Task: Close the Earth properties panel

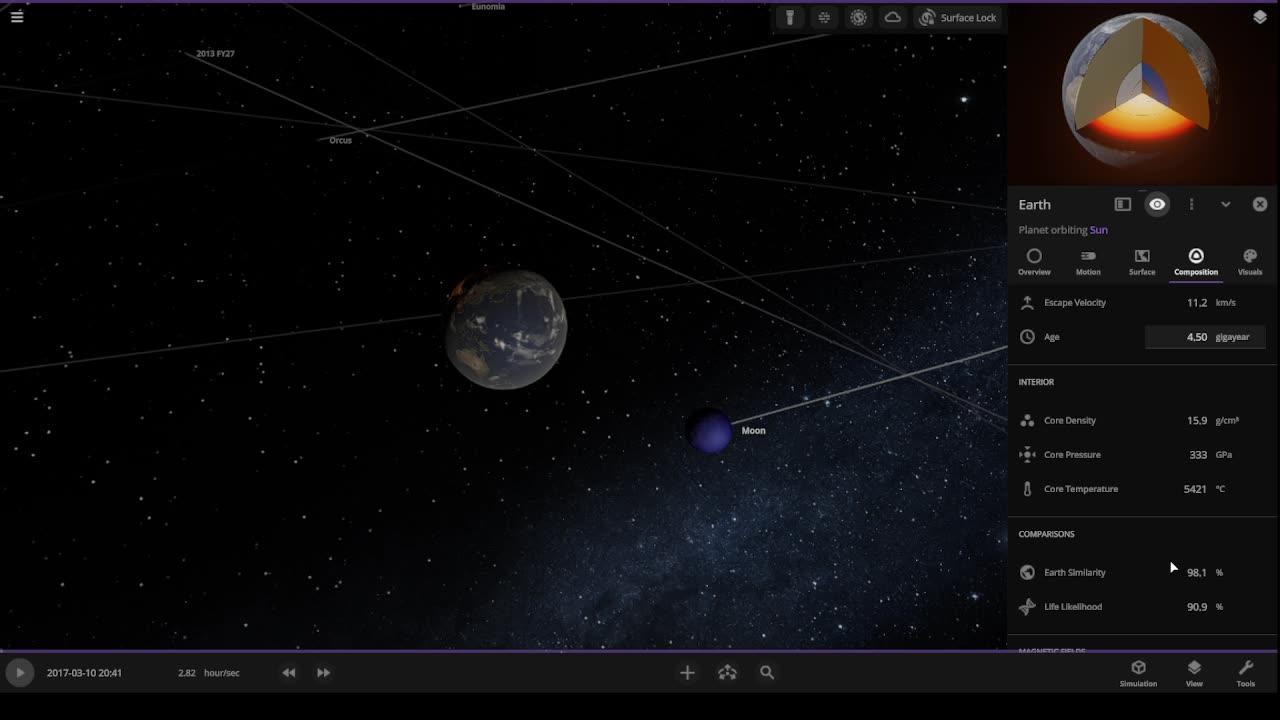Action: [x=1260, y=204]
